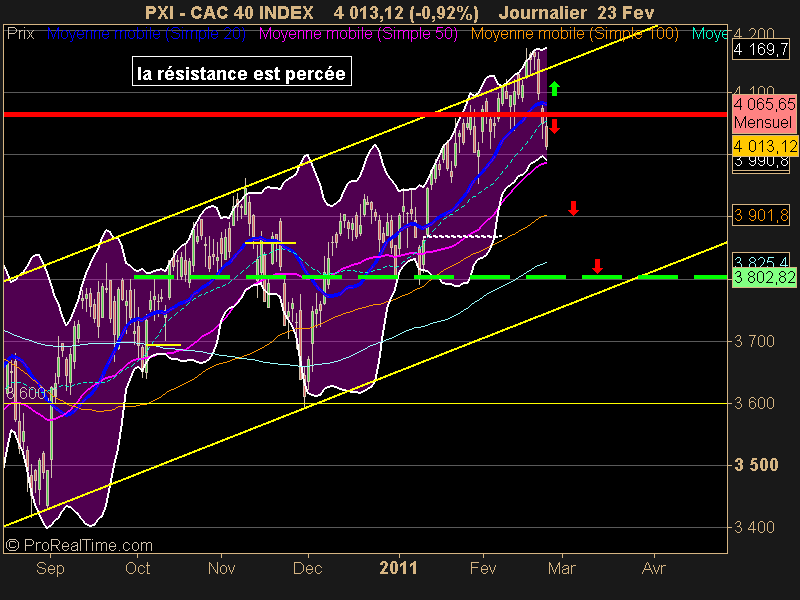
Task: Click the orange 4 013,12 current price tag
Action: pos(765,146)
